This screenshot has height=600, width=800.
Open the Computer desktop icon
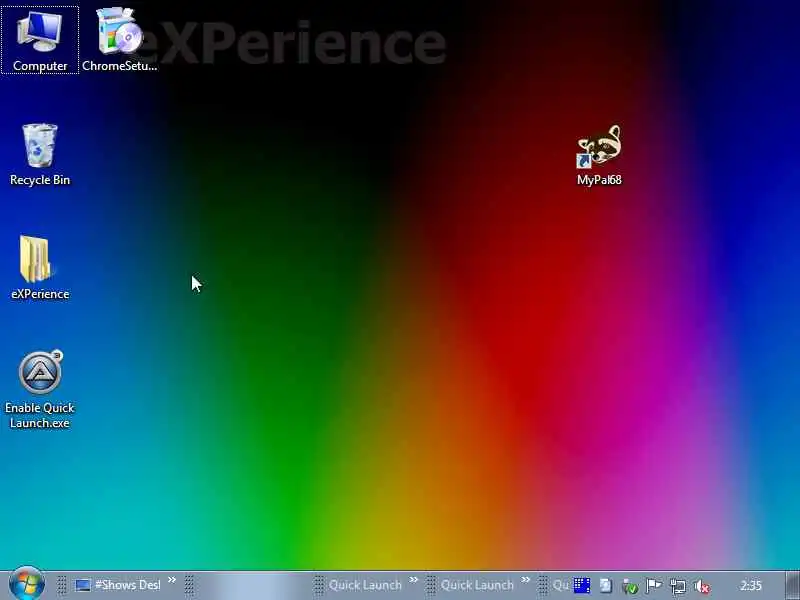click(x=40, y=41)
